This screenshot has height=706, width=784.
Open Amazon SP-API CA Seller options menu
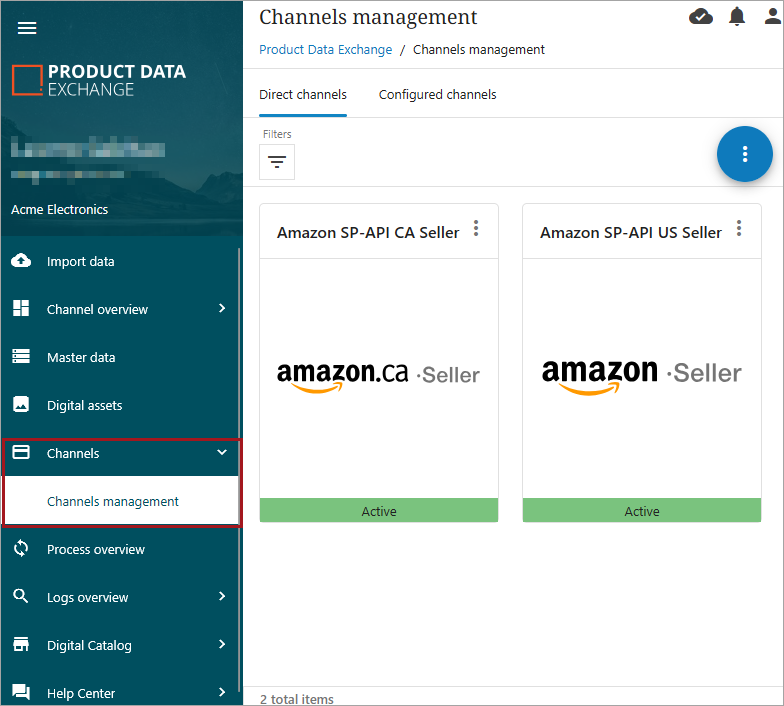pos(476,229)
